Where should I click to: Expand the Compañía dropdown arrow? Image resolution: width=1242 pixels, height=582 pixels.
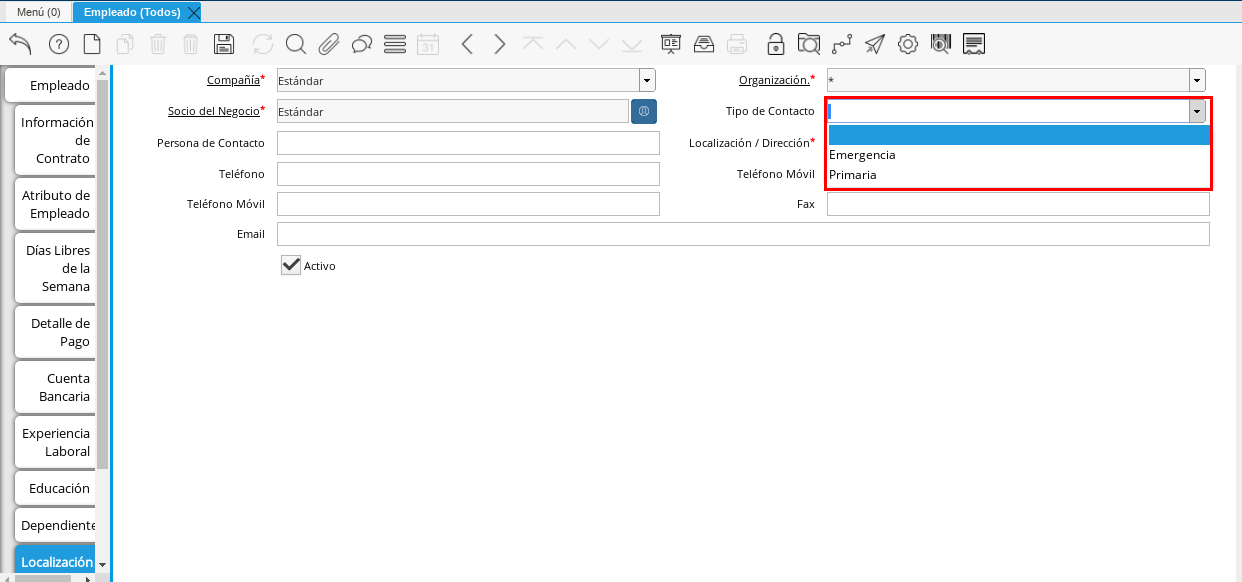pos(647,80)
